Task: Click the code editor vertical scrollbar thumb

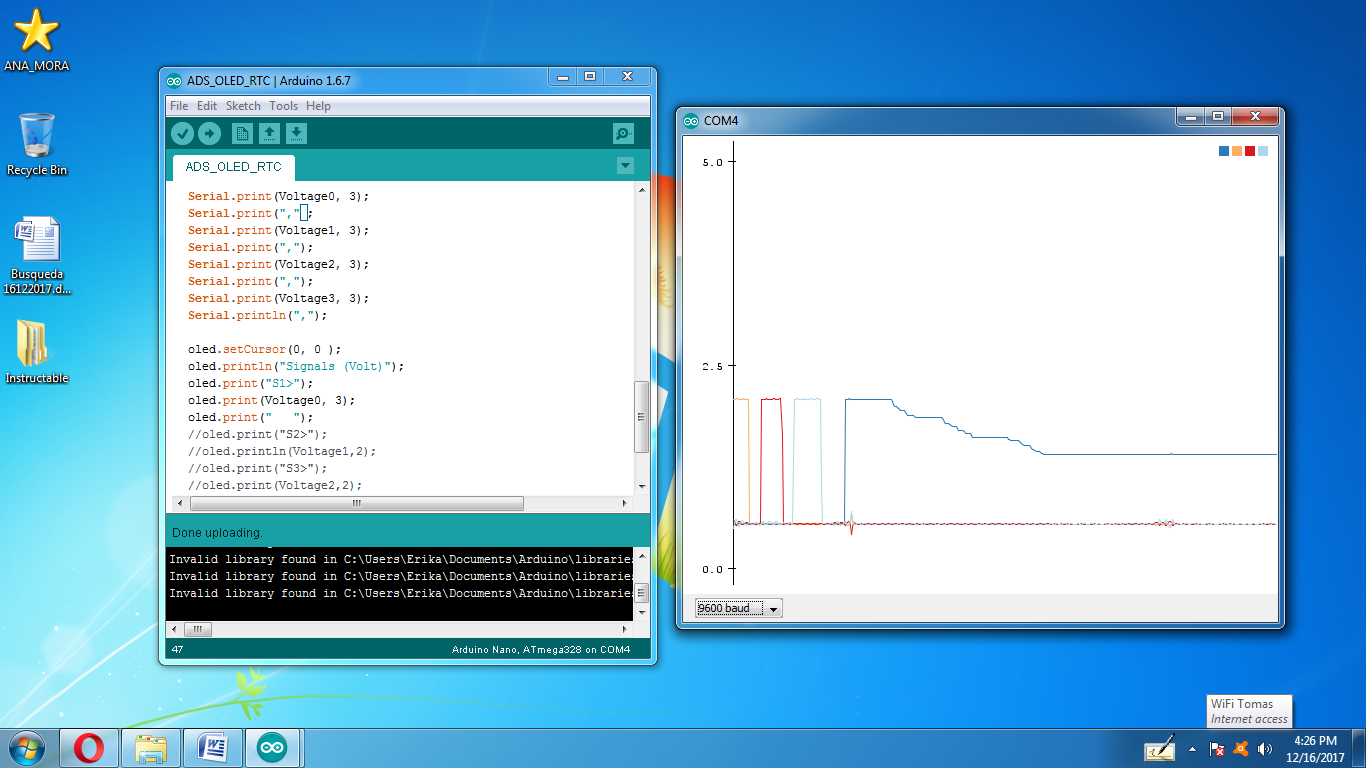Action: tap(642, 417)
